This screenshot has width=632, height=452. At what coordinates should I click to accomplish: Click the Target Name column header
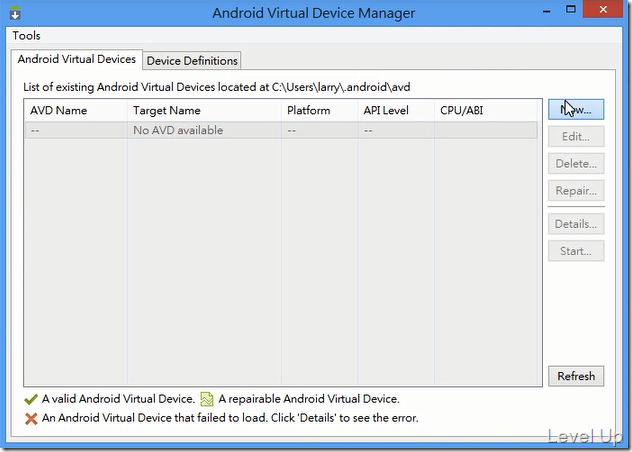[x=204, y=110]
